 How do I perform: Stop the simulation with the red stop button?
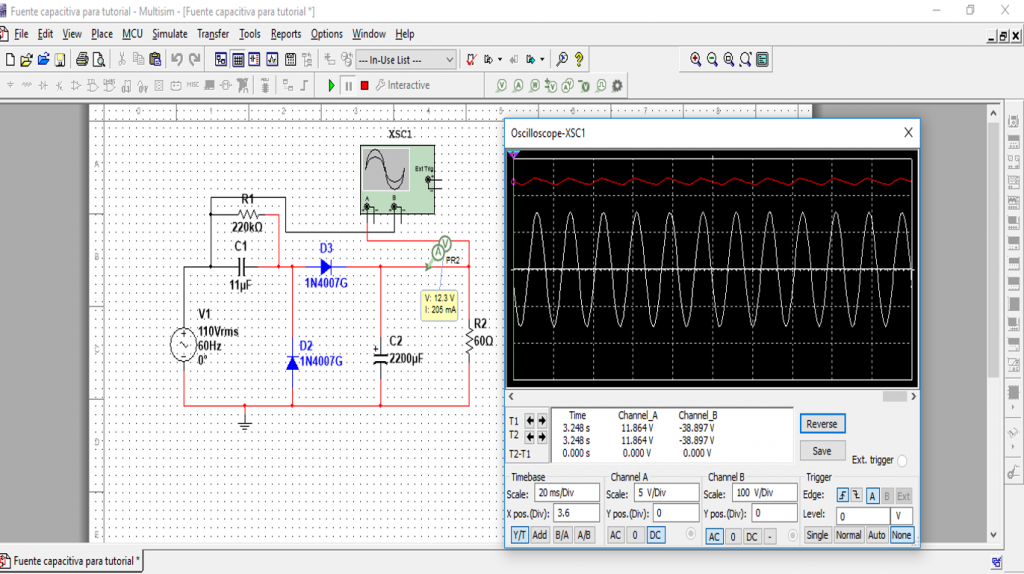(x=364, y=86)
